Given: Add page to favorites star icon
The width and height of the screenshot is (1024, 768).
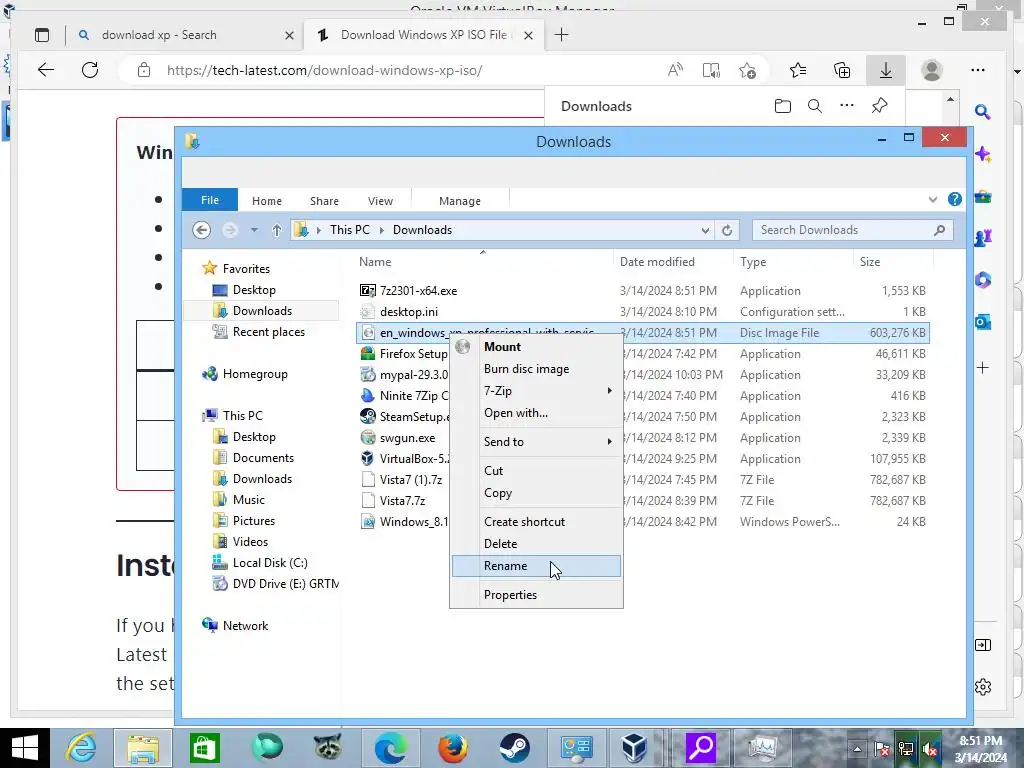Looking at the screenshot, I should [747, 70].
